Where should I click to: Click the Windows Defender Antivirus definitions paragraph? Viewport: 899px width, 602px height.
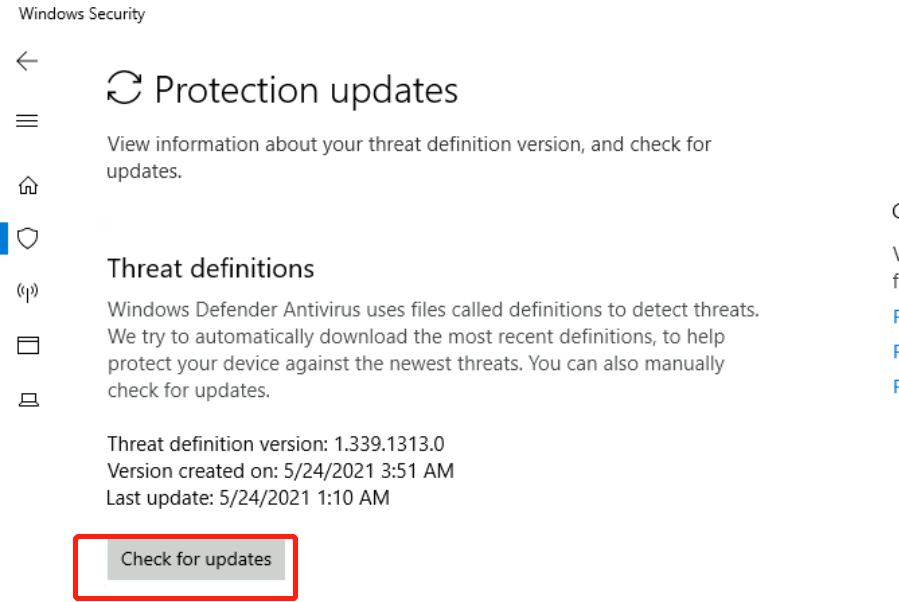point(432,350)
